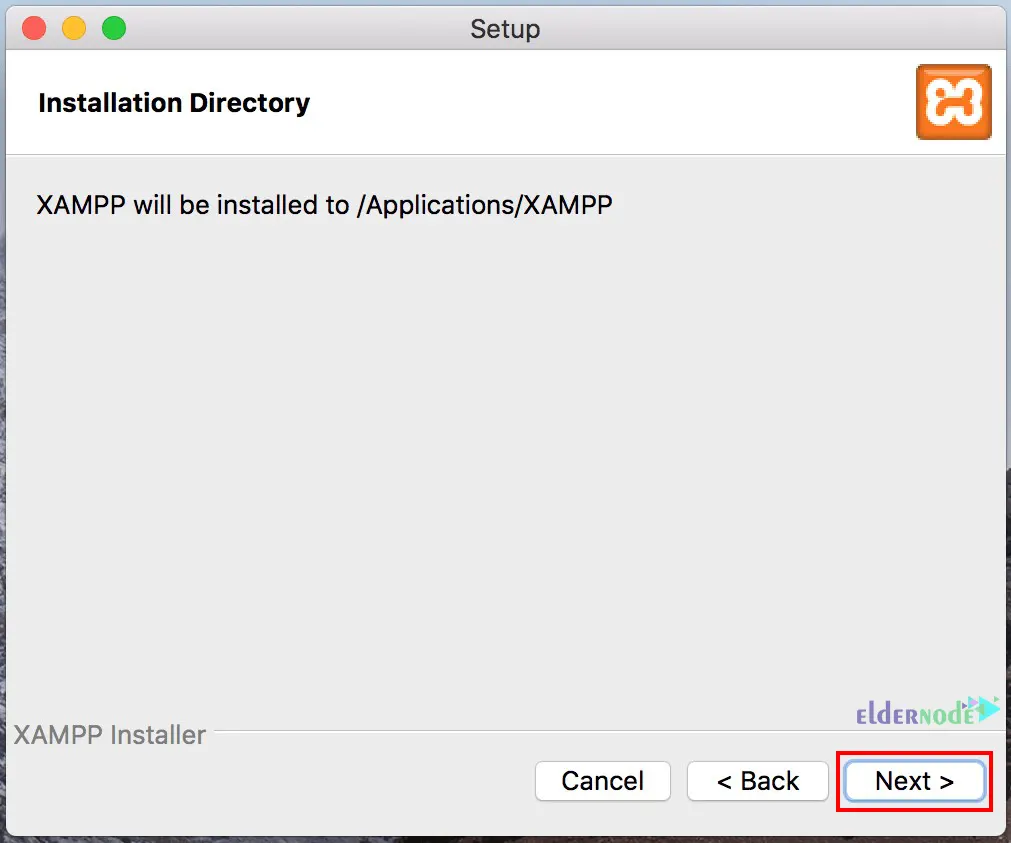Screen dimensions: 1011x843
Task: Click the Next > button
Action: 914,781
